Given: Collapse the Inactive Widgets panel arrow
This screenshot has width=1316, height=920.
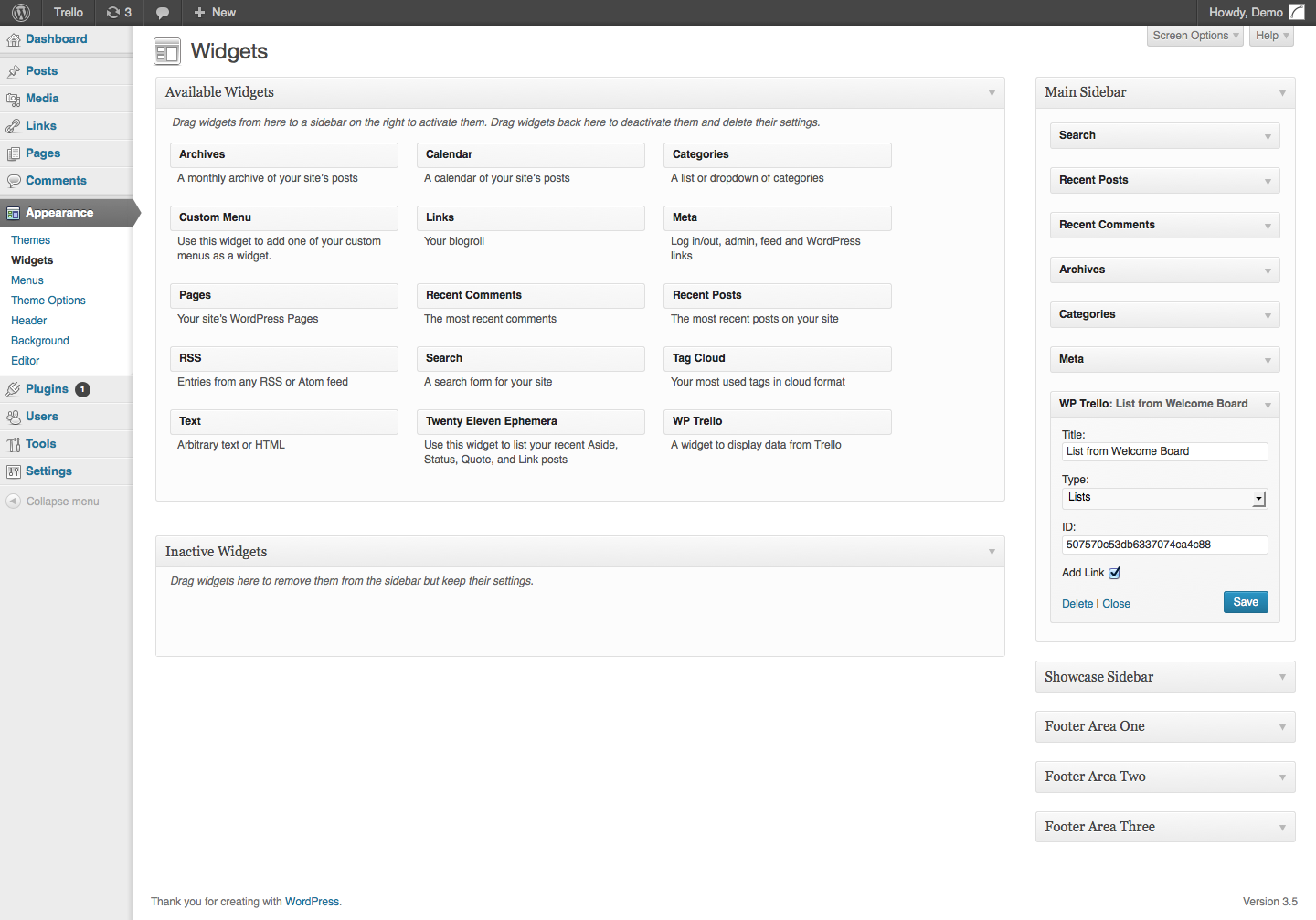Looking at the screenshot, I should [992, 552].
